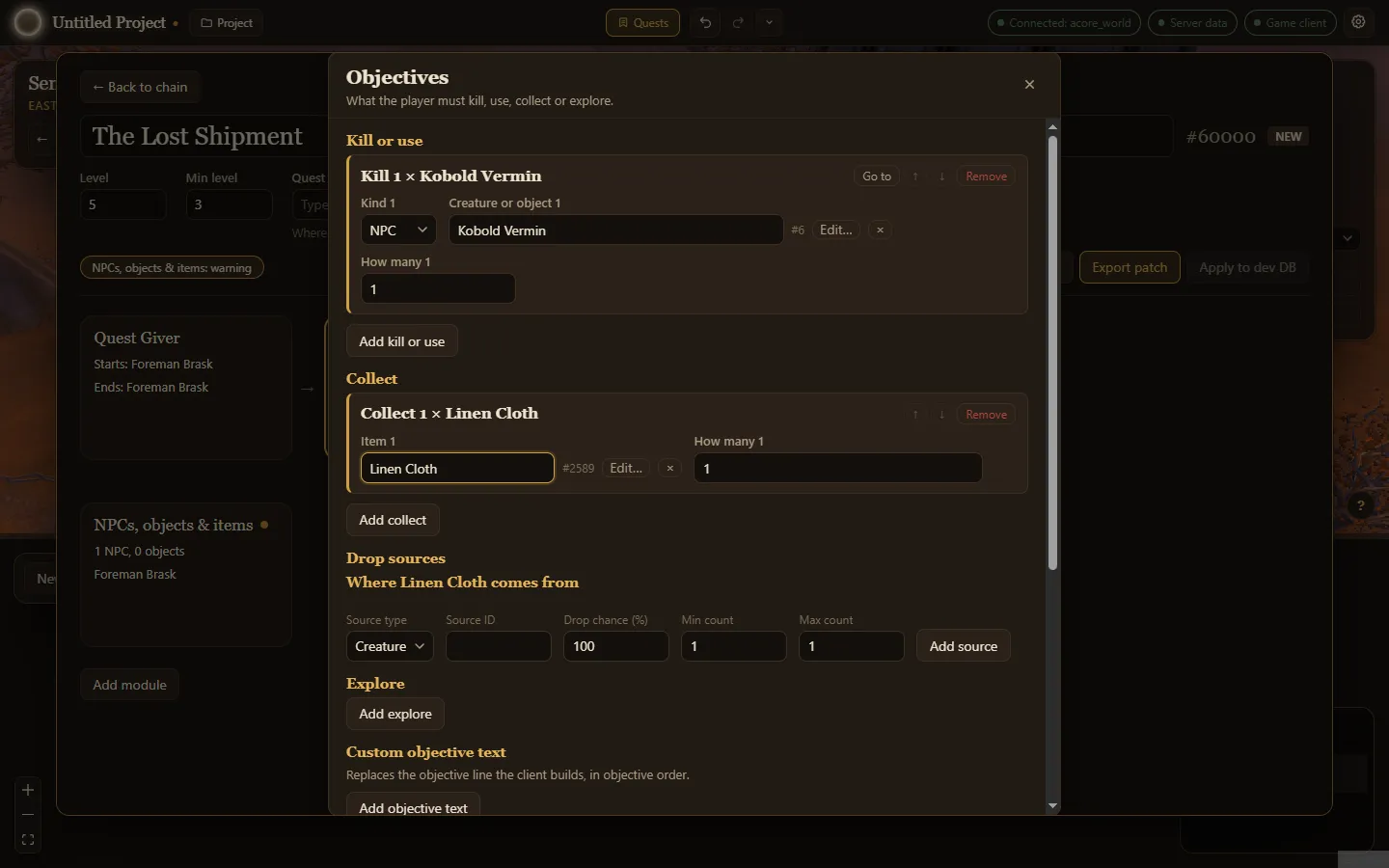Viewport: 1389px width, 868px height.
Task: Open the Source type Creature dropdown
Action: tap(390, 646)
